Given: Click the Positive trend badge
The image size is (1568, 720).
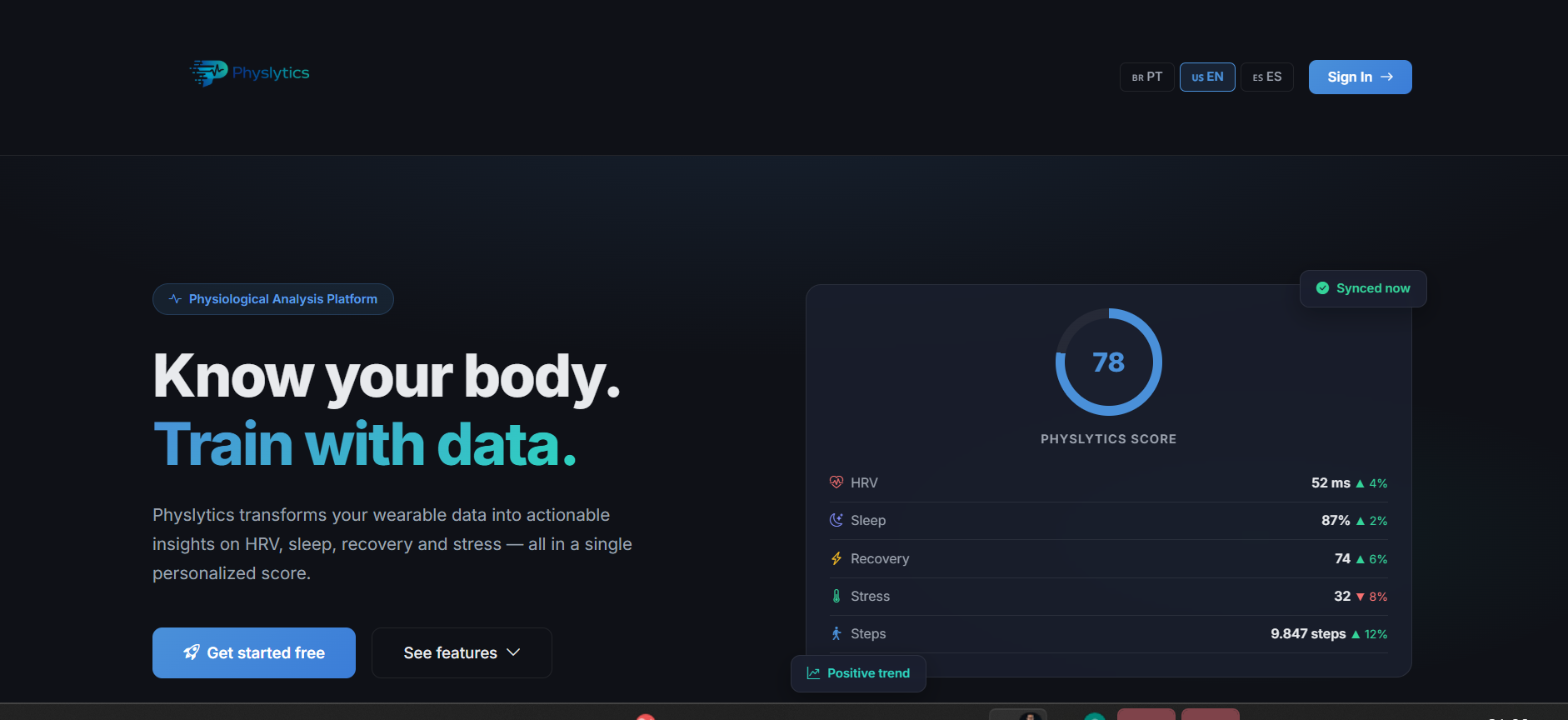Looking at the screenshot, I should (x=858, y=673).
